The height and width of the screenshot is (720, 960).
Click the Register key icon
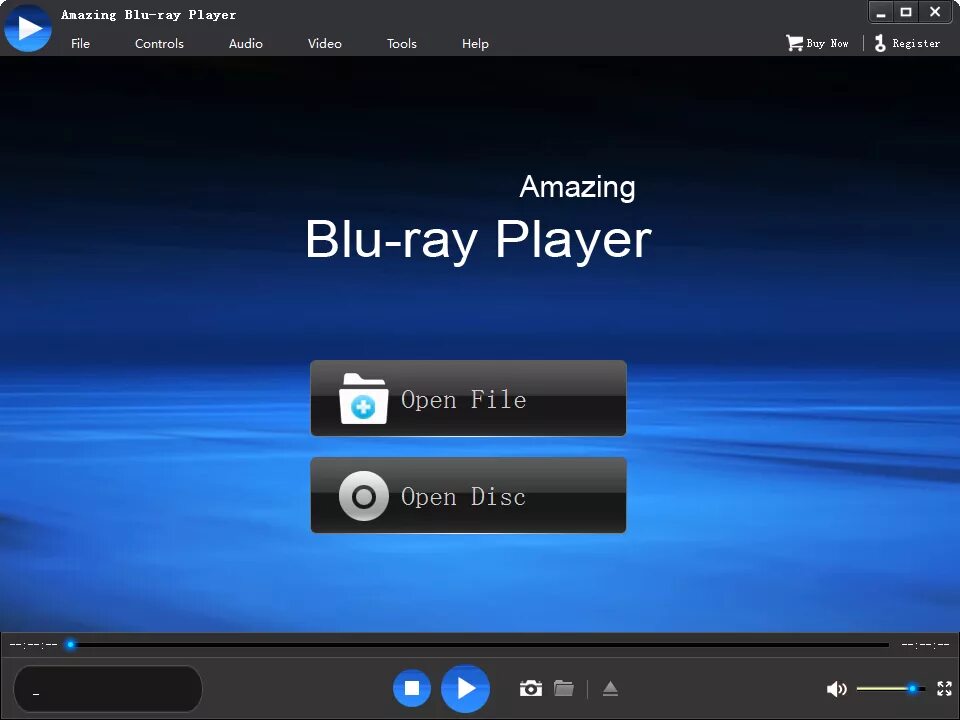tap(880, 43)
